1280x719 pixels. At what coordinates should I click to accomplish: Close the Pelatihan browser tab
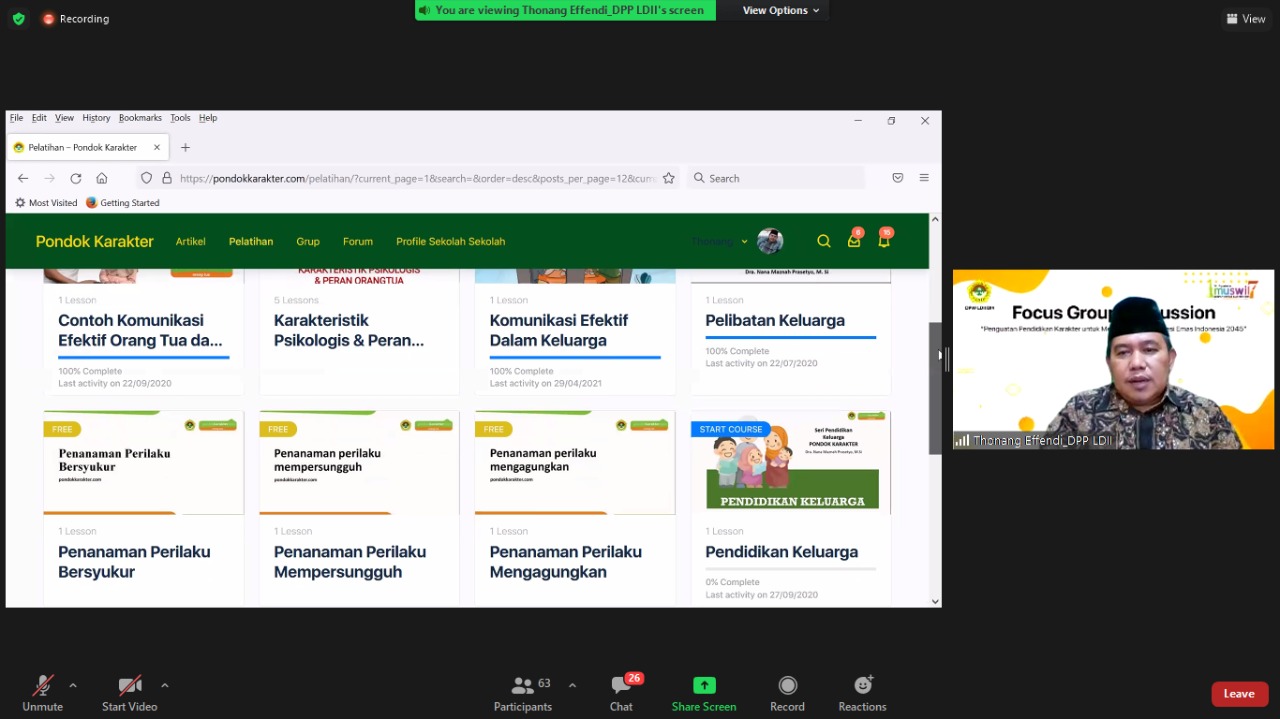[x=157, y=147]
